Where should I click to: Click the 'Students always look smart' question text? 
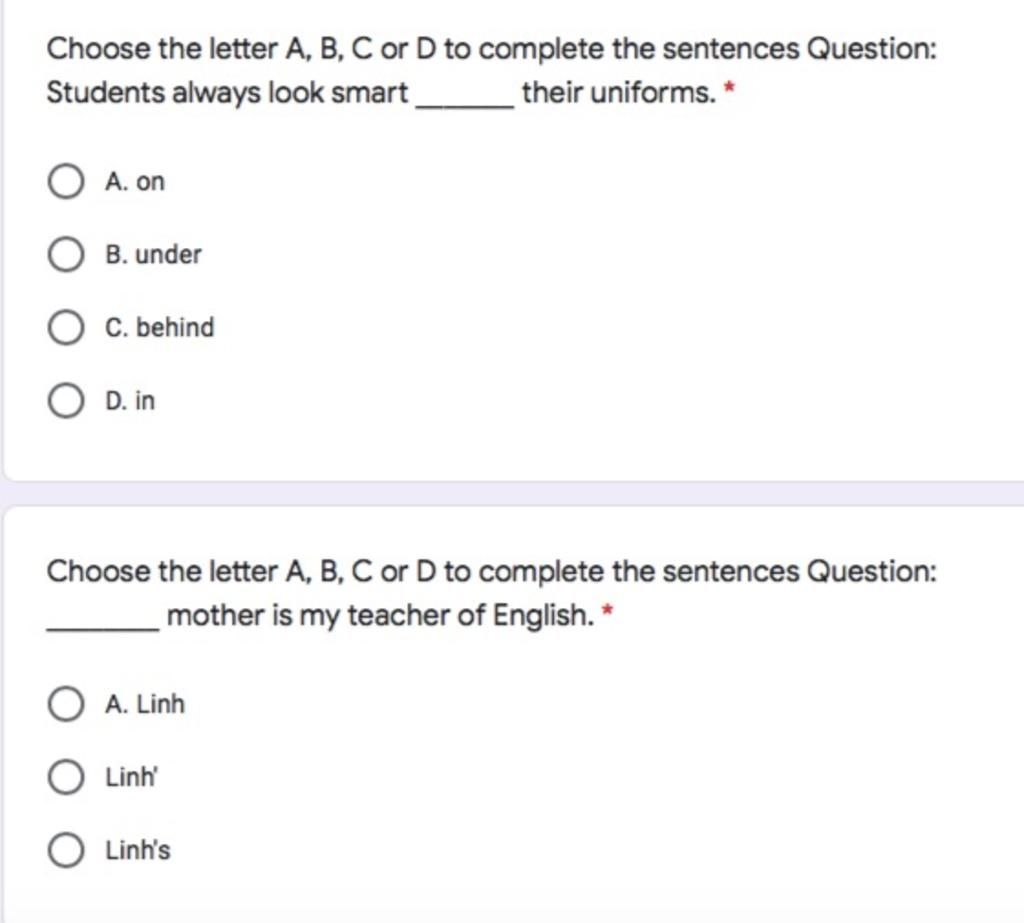pos(227,93)
